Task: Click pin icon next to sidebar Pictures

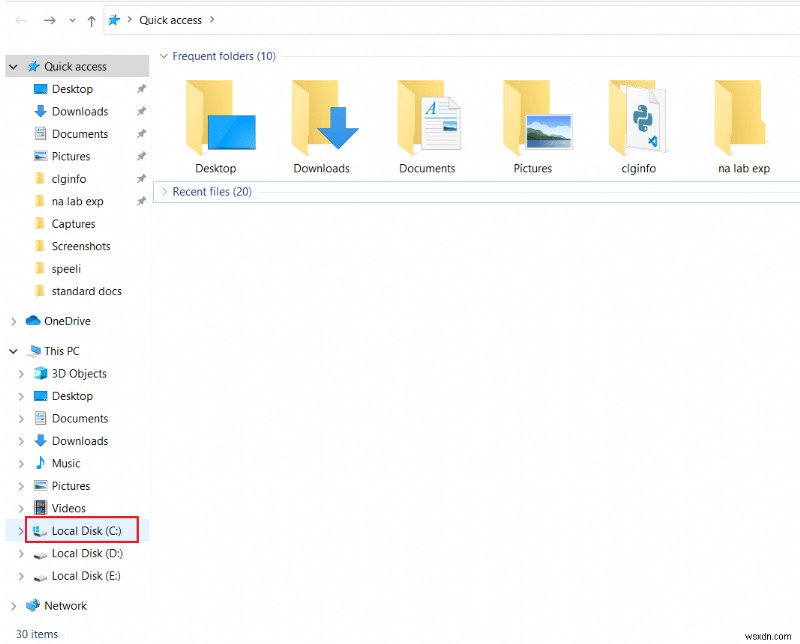Action: coord(141,156)
